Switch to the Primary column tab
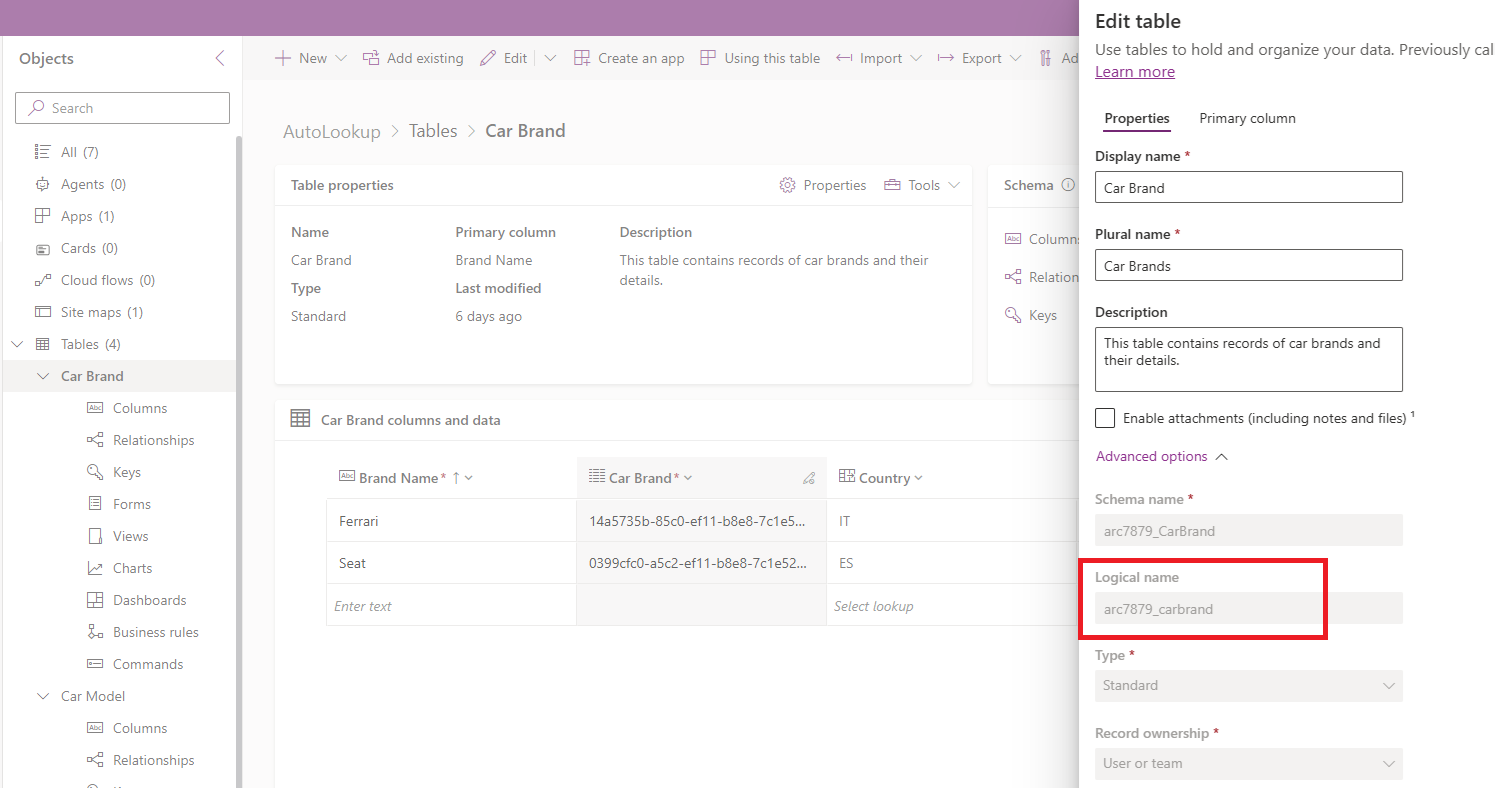 click(x=1247, y=118)
